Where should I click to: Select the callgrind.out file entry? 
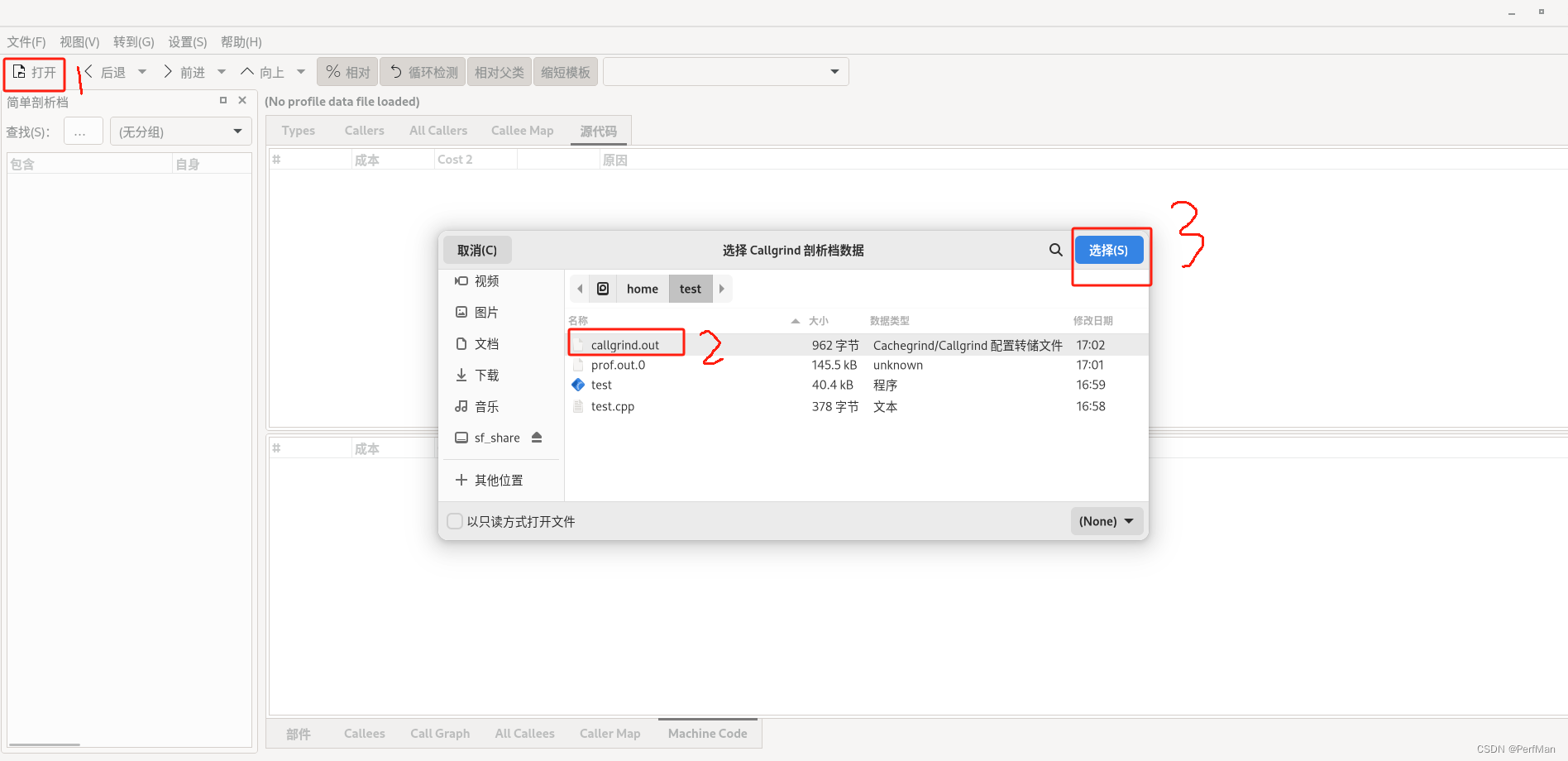626,345
